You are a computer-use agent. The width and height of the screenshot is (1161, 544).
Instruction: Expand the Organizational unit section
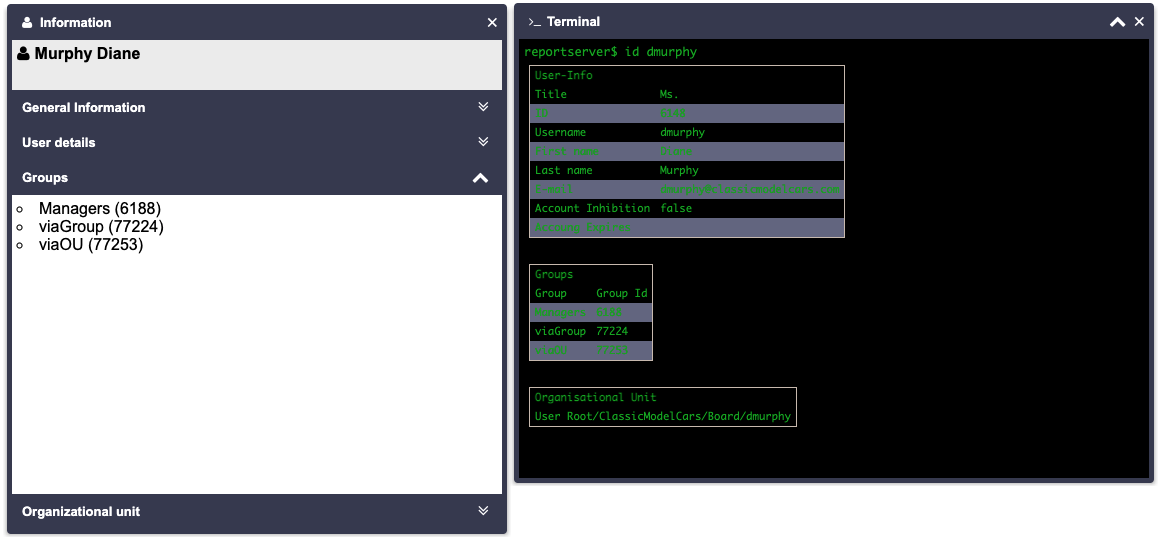point(483,511)
